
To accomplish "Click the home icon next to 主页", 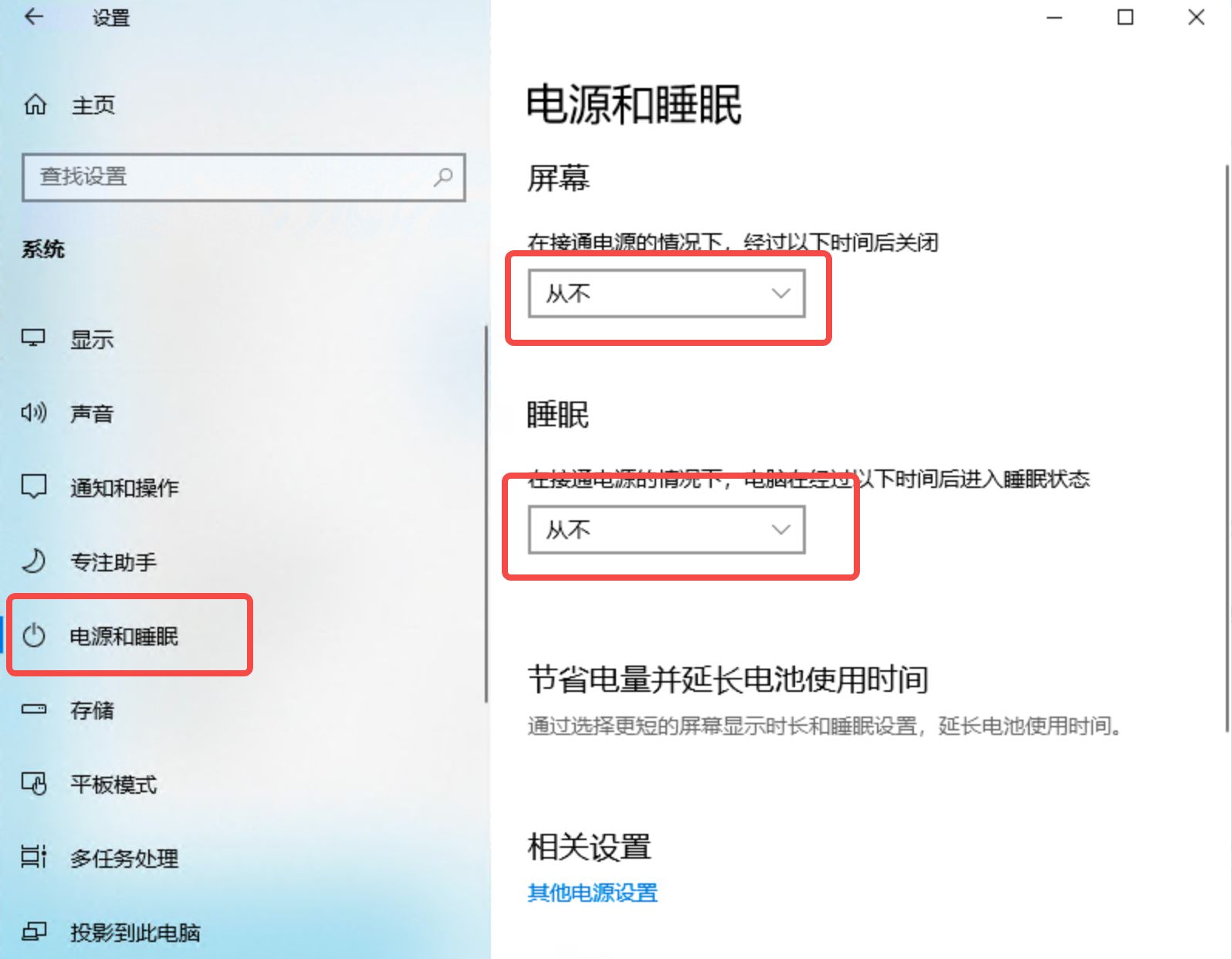I will tap(36, 104).
